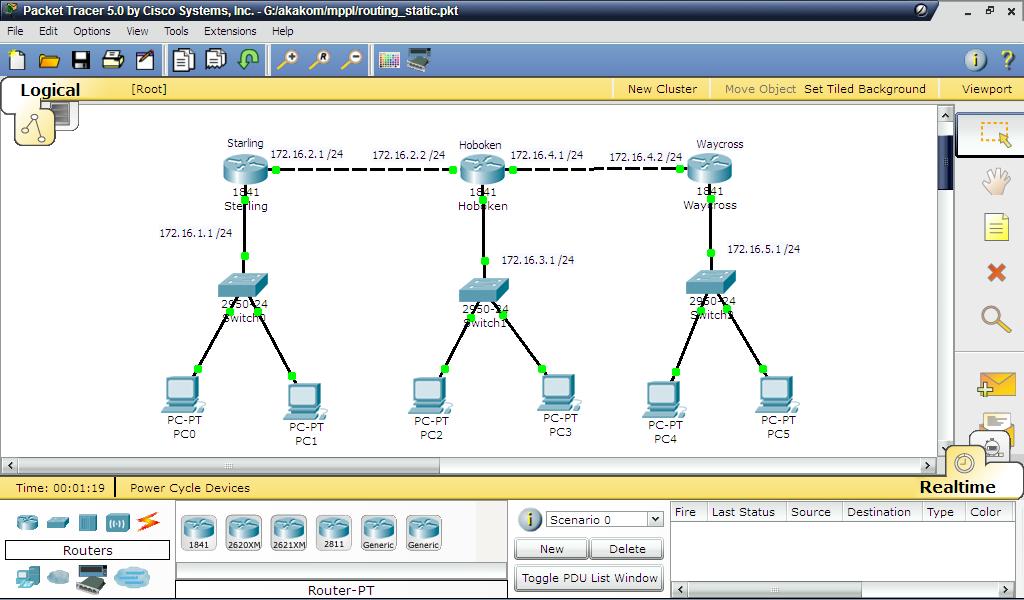The height and width of the screenshot is (600, 1024).
Task: Reset zoom with the R magnifier
Action: tap(319, 60)
